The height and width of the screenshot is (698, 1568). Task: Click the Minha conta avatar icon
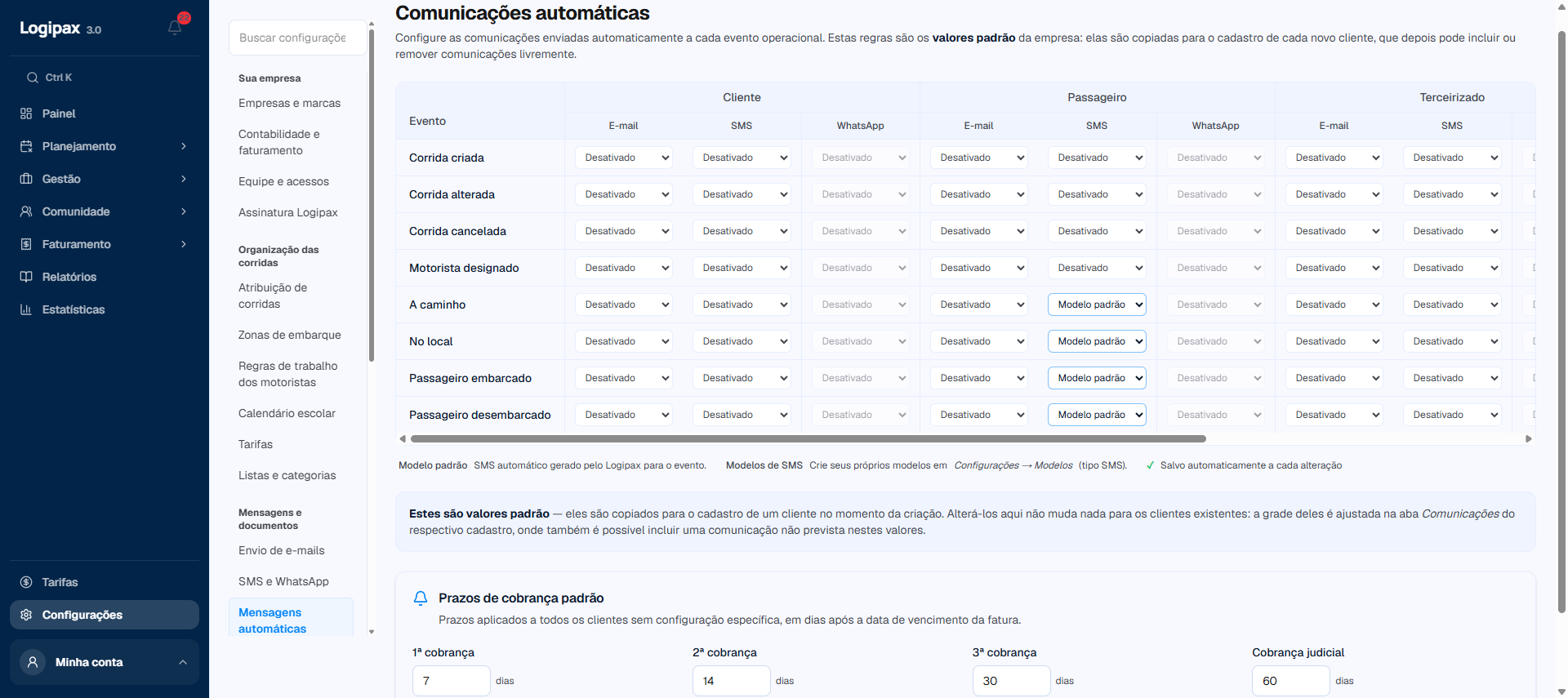pyautogui.click(x=33, y=662)
